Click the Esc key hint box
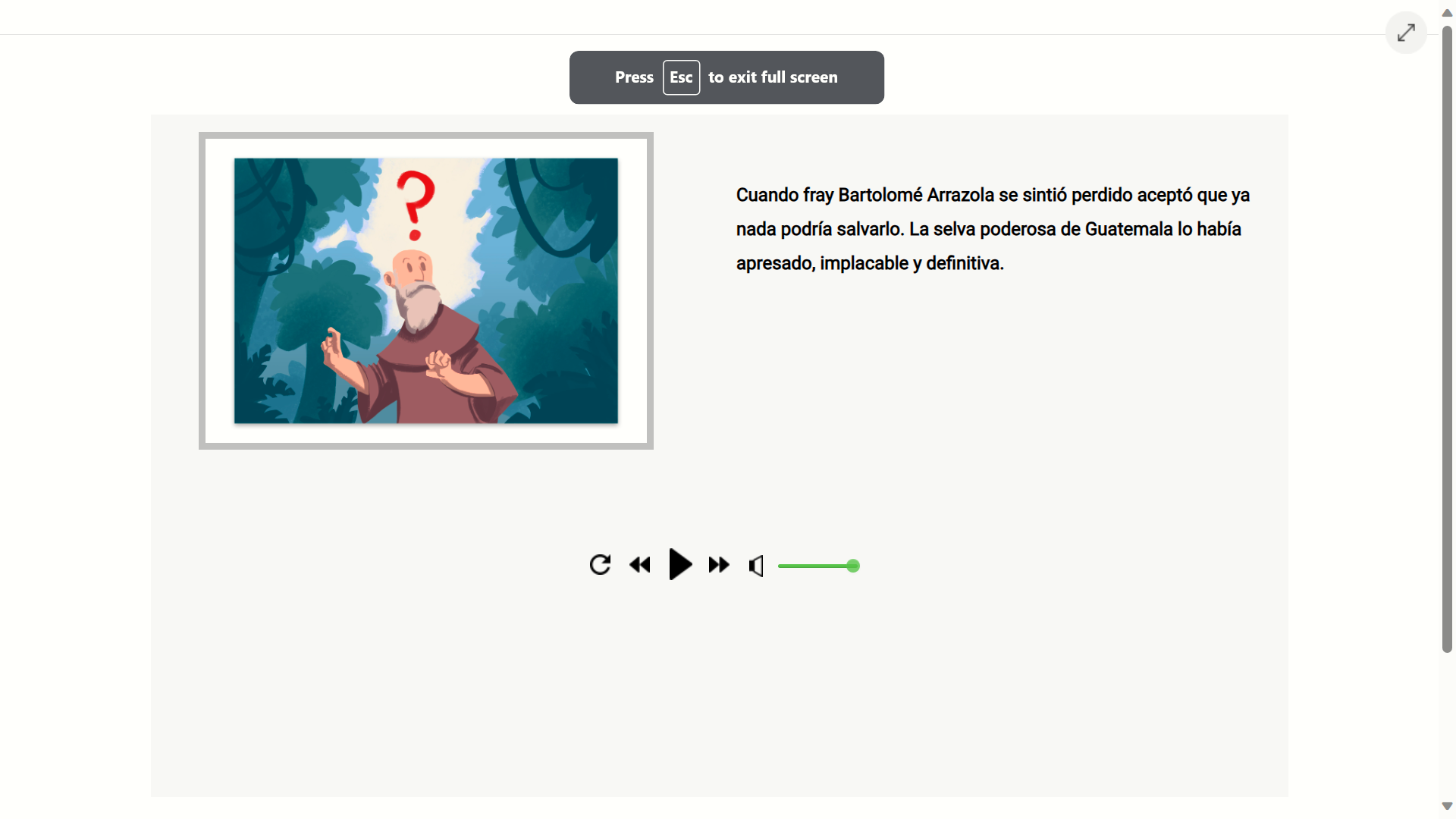The image size is (1456, 819). 681,77
